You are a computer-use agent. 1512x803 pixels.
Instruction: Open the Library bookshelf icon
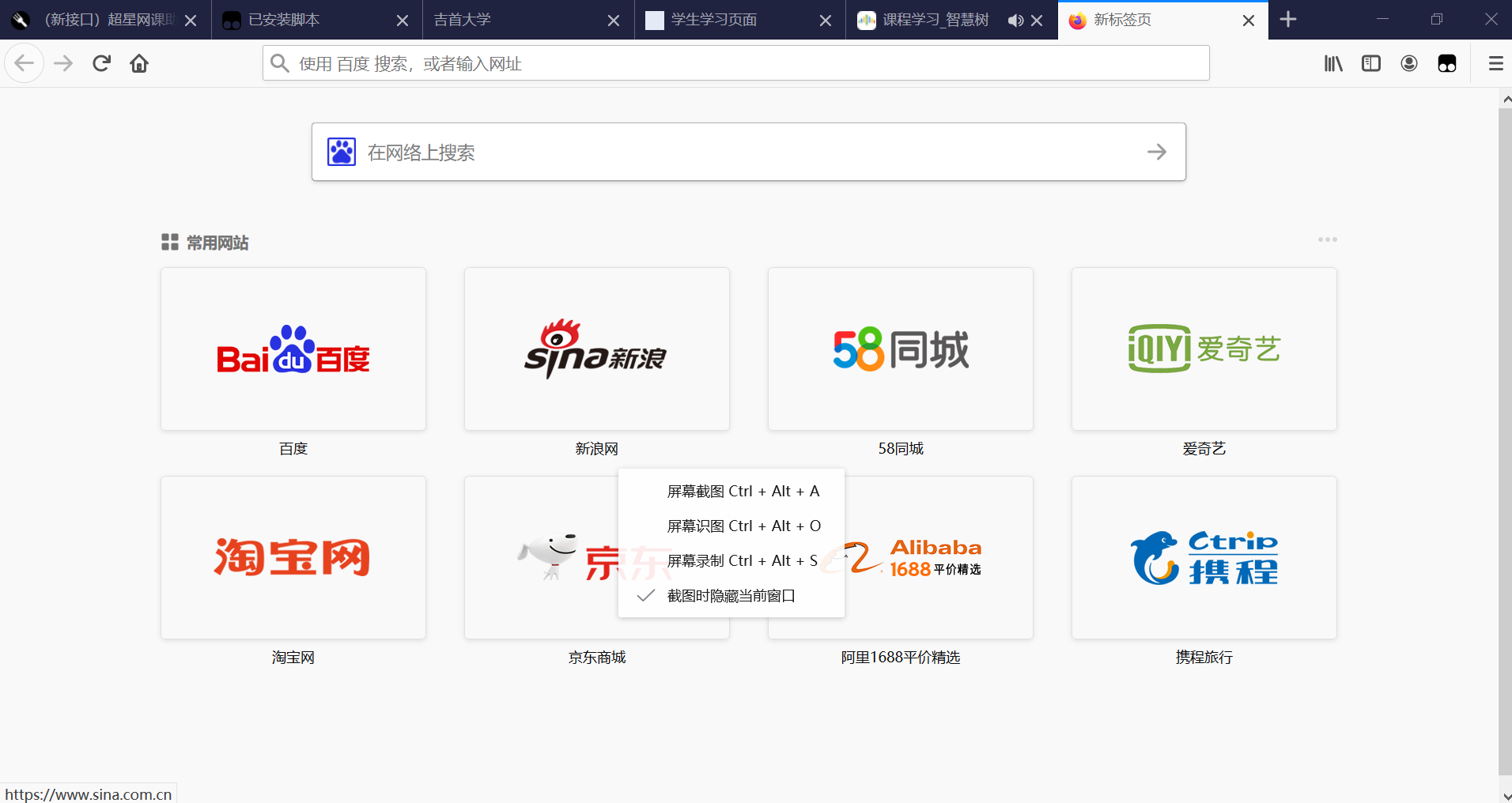pos(1333,63)
